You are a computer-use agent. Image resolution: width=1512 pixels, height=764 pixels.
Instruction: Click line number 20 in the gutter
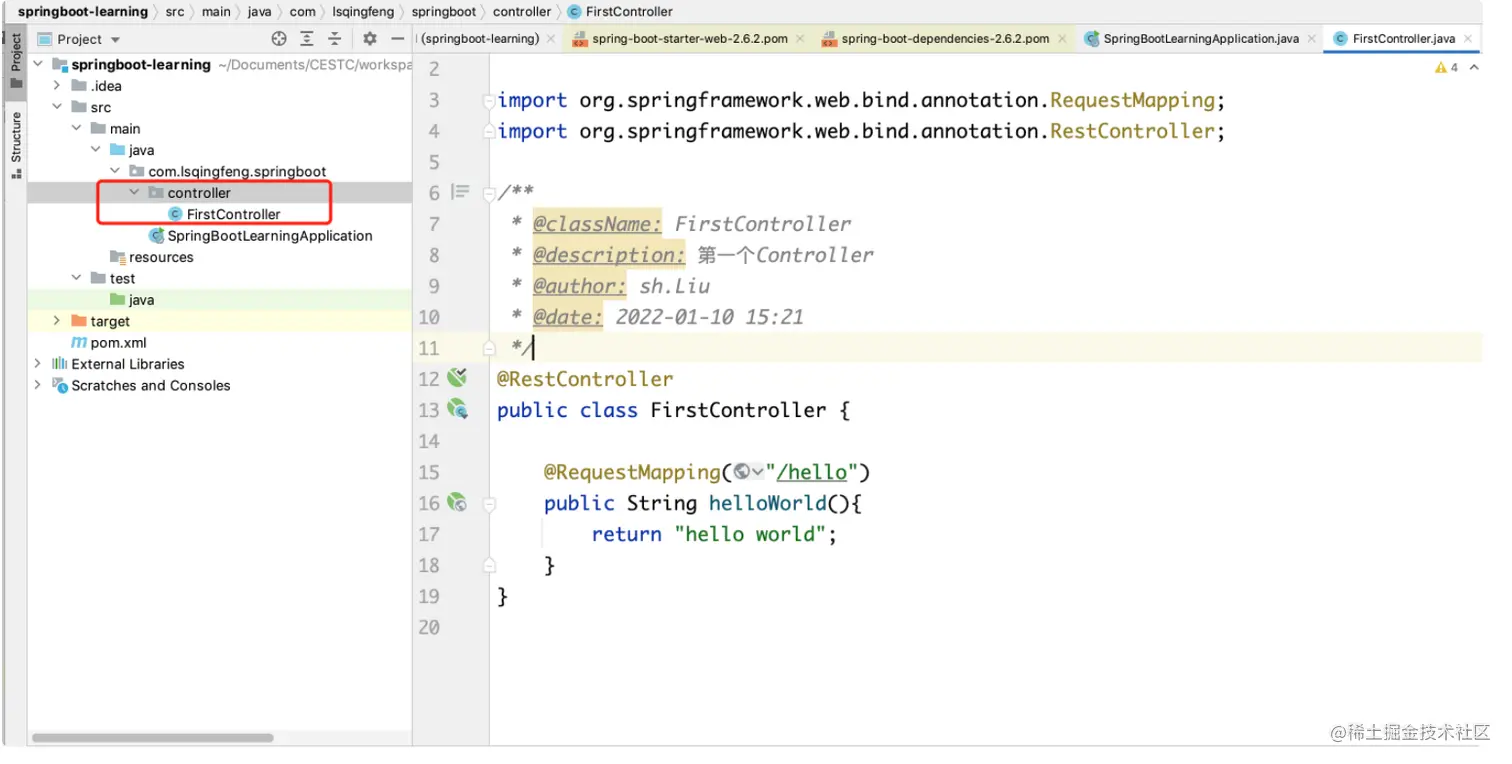429,627
